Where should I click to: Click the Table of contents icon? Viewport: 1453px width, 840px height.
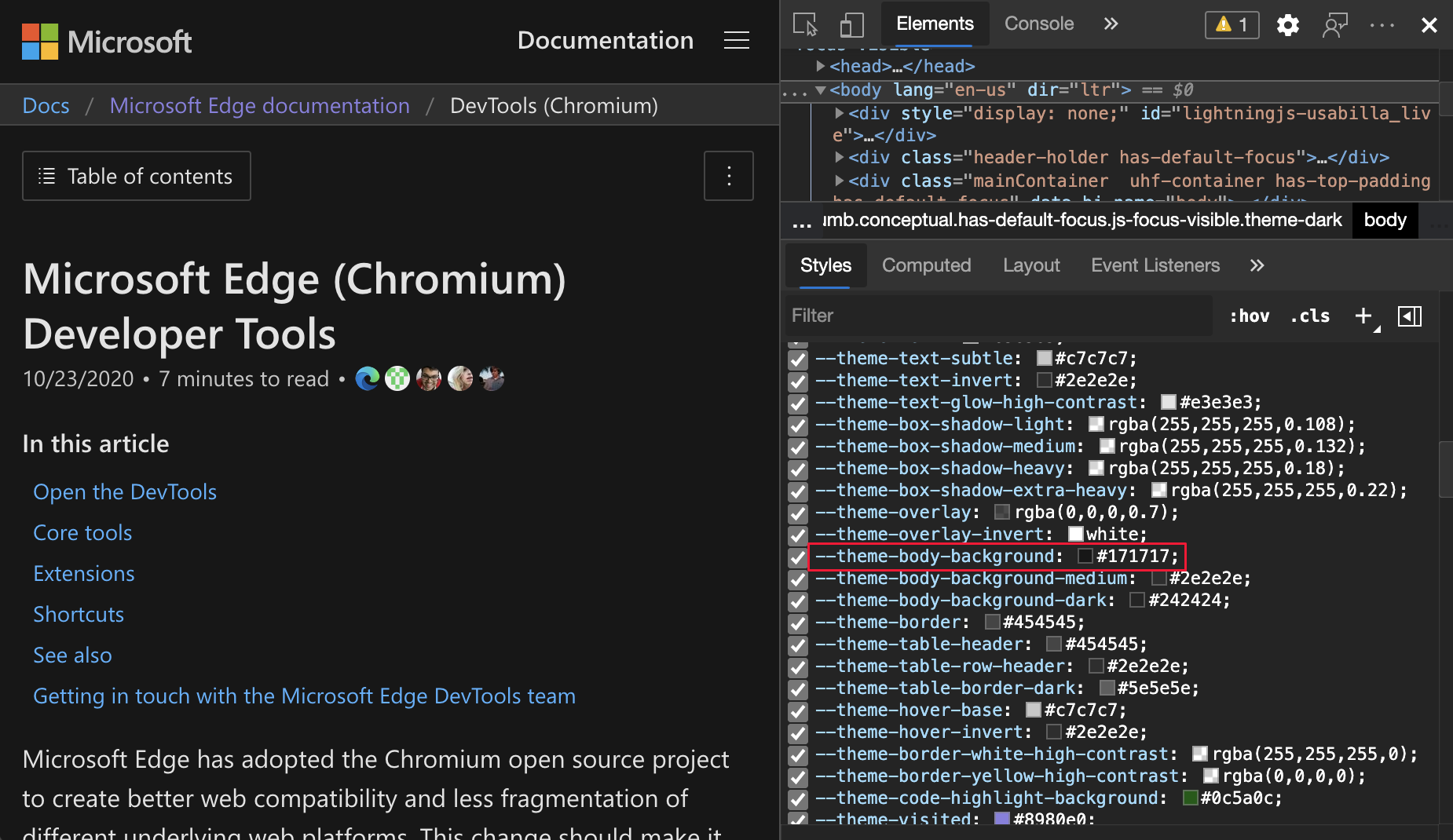point(48,175)
